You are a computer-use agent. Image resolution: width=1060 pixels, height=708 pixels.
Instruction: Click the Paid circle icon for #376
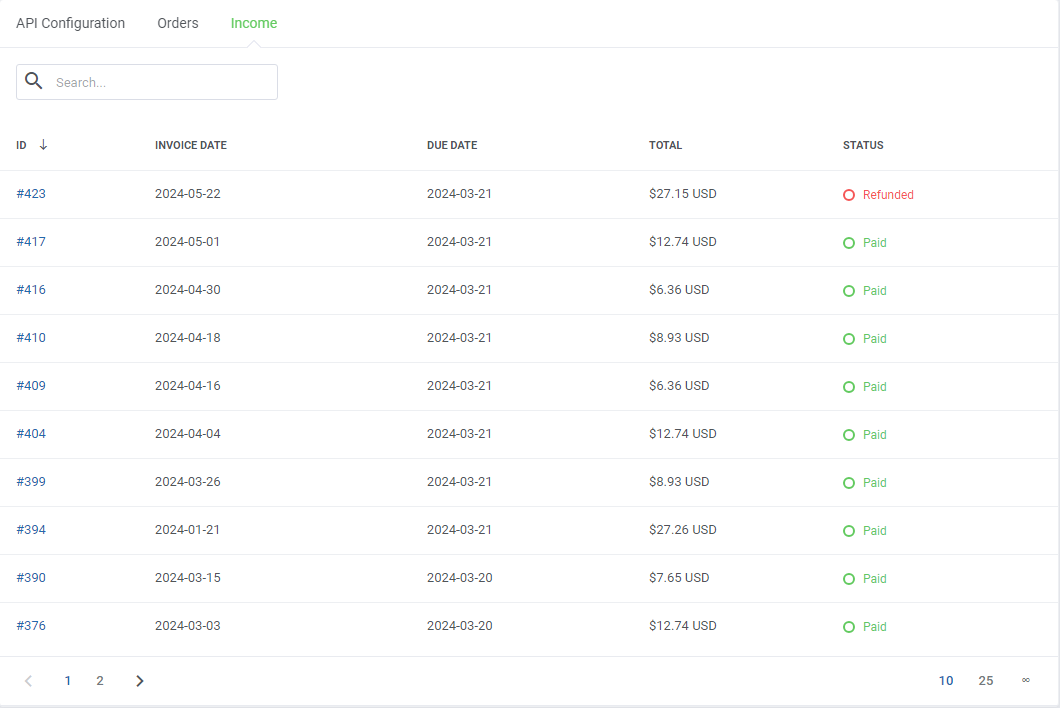[x=849, y=627]
